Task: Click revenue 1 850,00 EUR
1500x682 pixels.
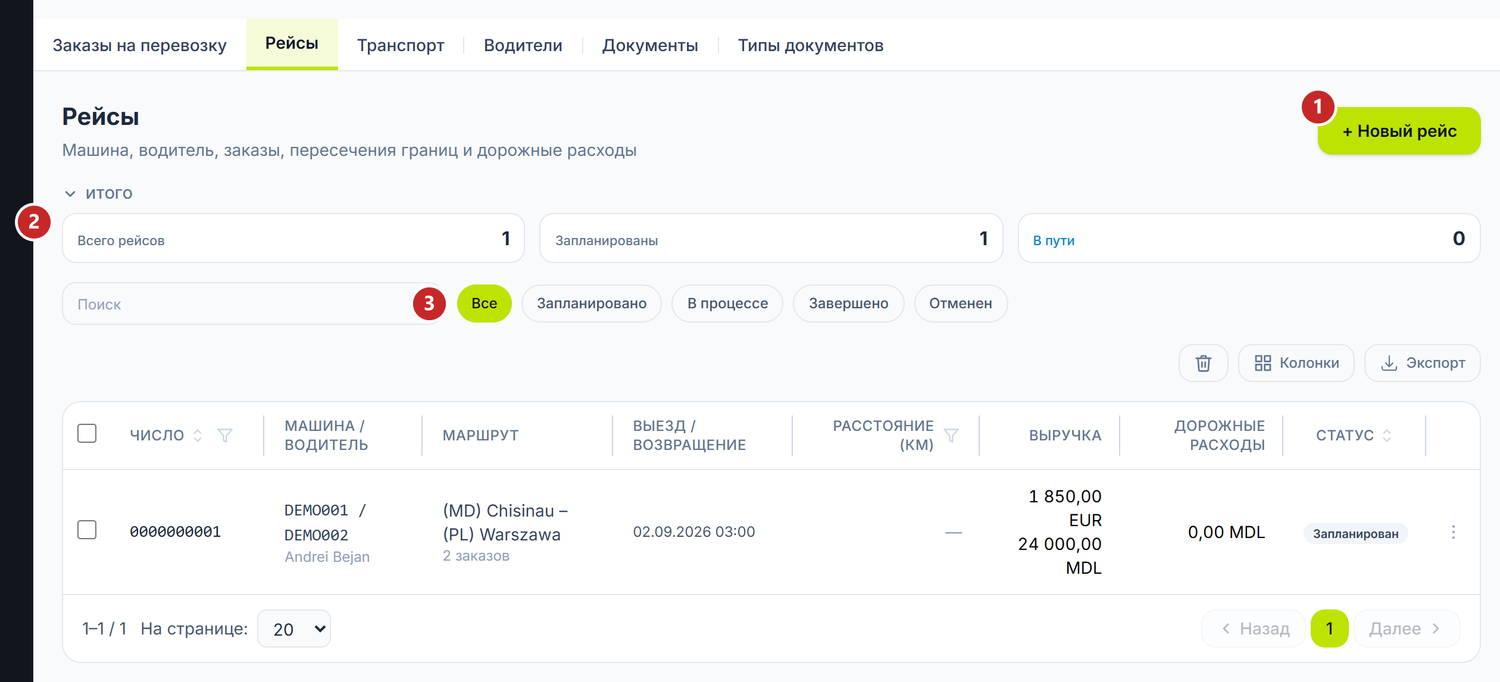Action: (x=1065, y=508)
